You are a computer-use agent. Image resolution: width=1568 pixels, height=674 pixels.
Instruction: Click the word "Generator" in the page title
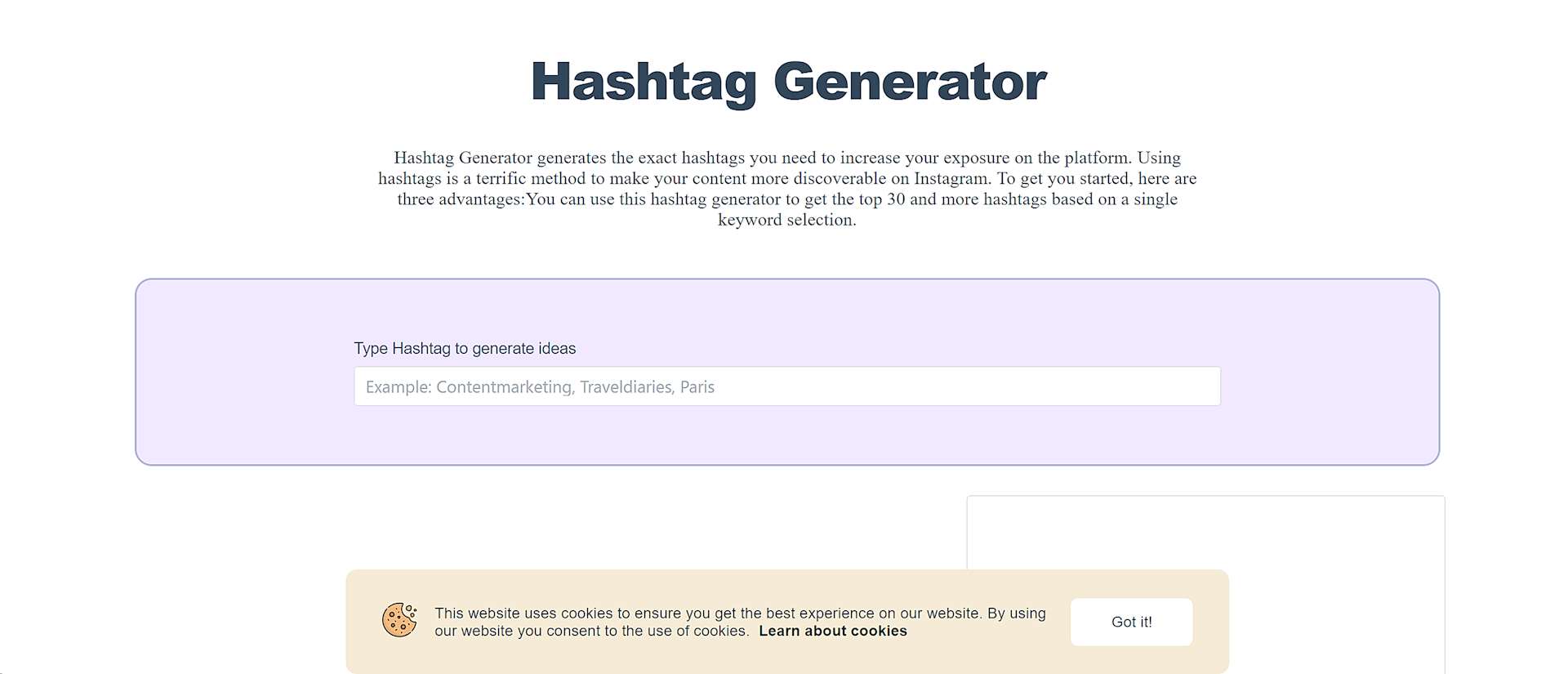(x=909, y=83)
